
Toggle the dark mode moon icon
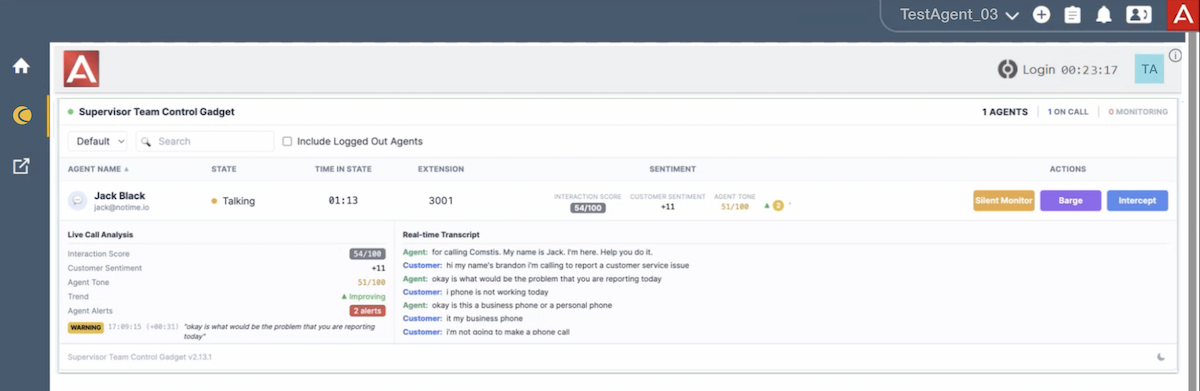click(x=1161, y=356)
